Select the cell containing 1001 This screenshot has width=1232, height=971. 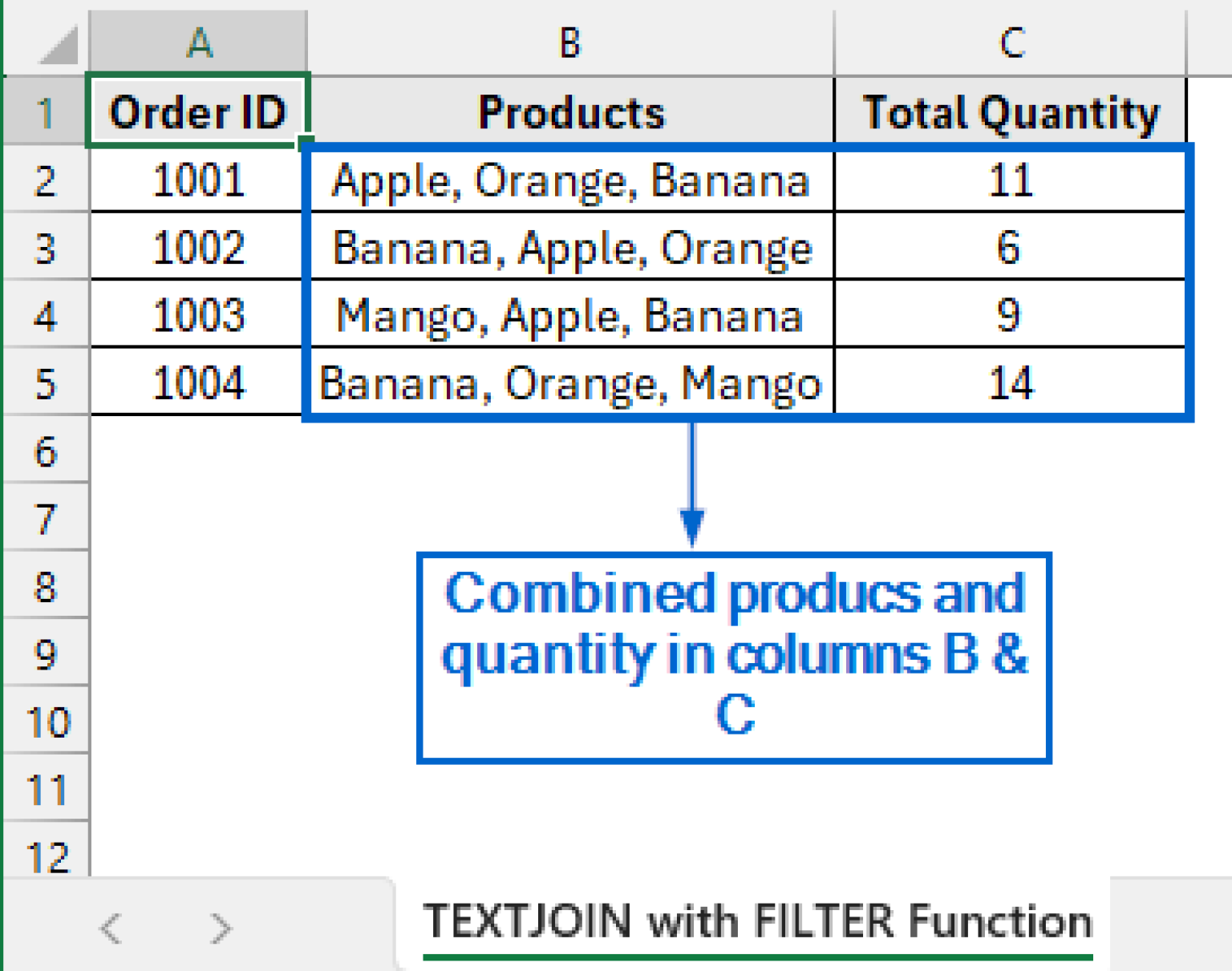[x=197, y=181]
